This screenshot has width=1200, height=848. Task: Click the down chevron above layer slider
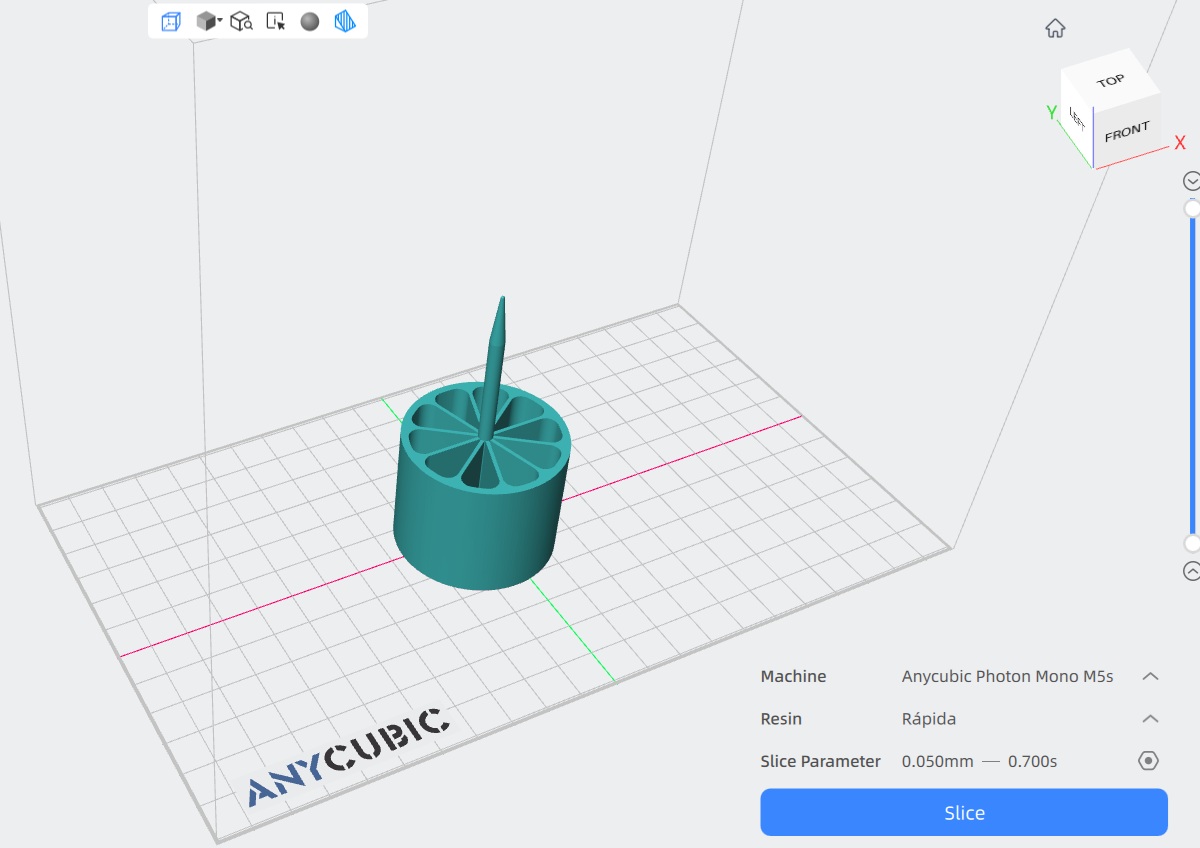tap(1191, 181)
